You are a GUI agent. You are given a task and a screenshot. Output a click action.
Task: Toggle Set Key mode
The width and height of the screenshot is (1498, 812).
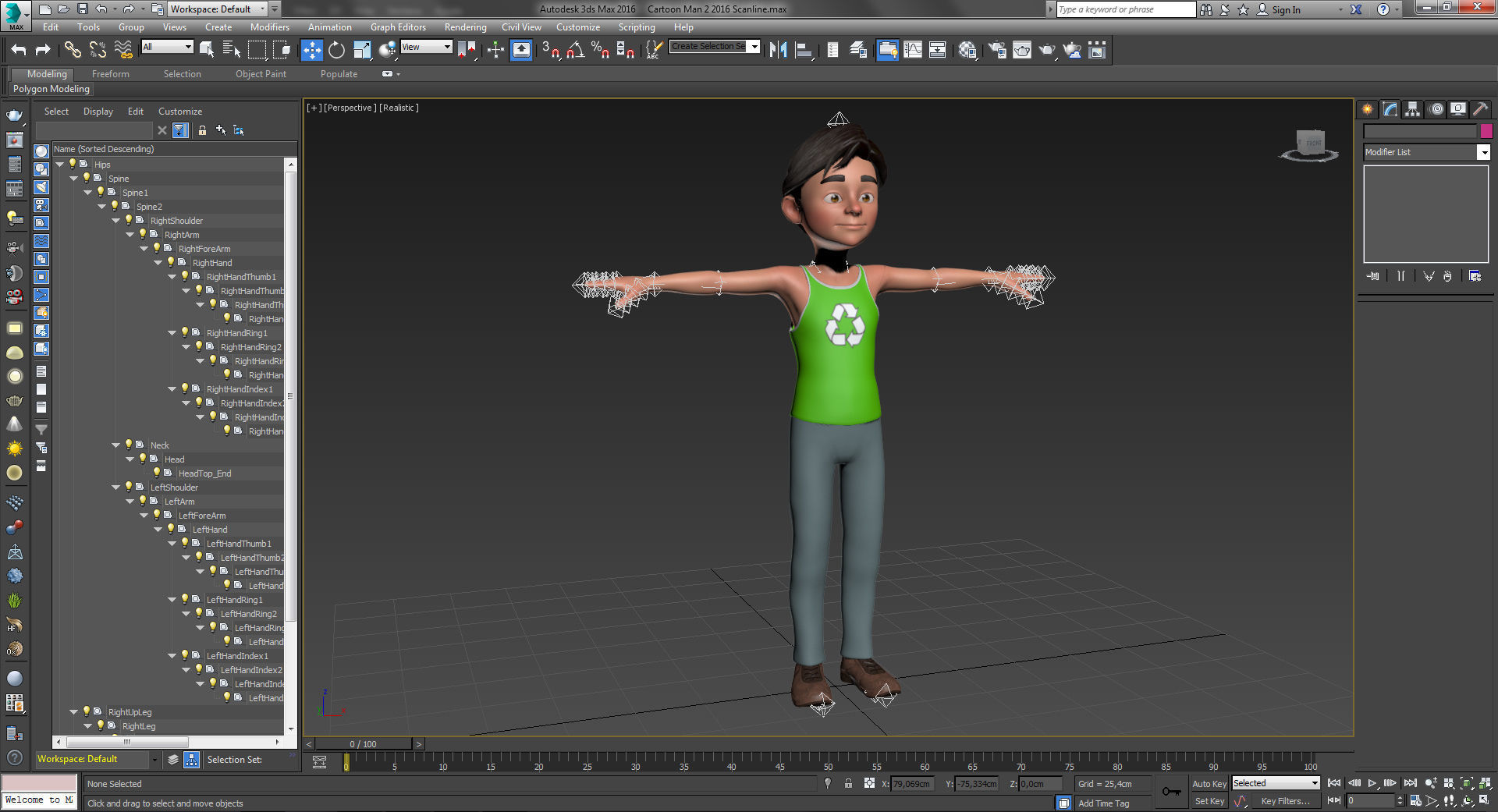1209,801
